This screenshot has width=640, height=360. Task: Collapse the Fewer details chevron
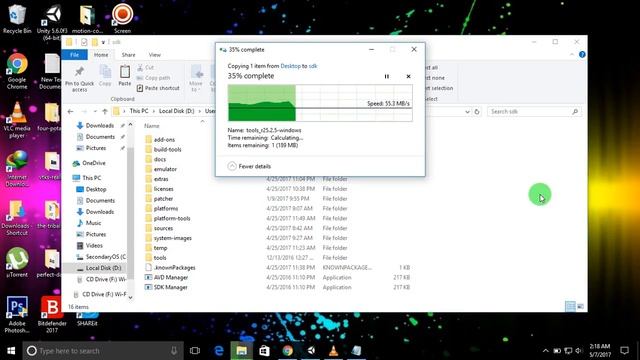pyautogui.click(x=232, y=166)
